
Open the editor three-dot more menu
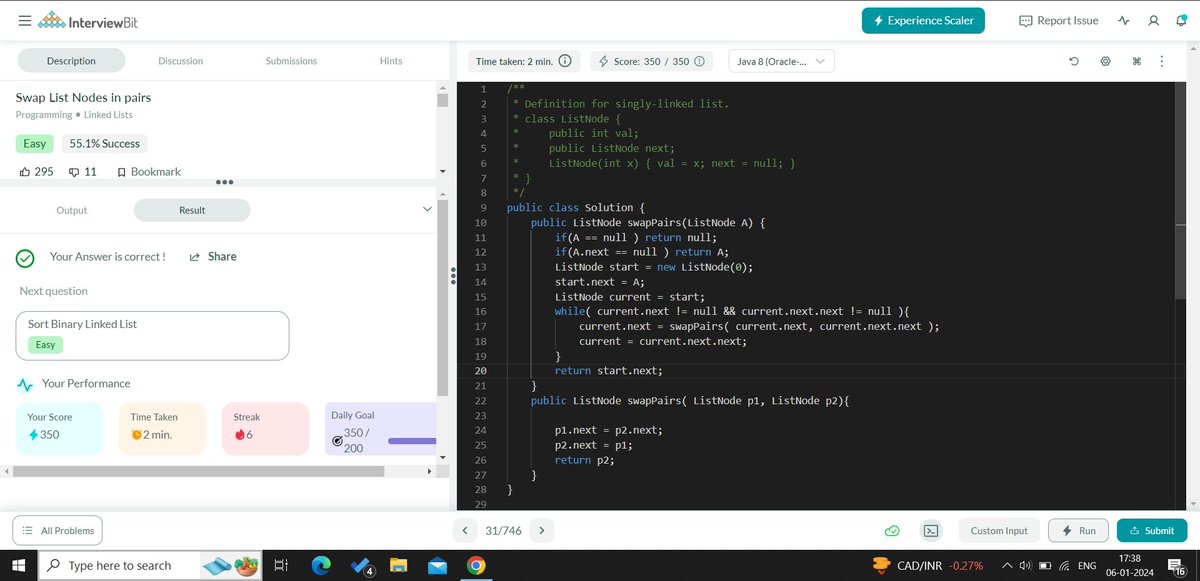click(x=1161, y=61)
